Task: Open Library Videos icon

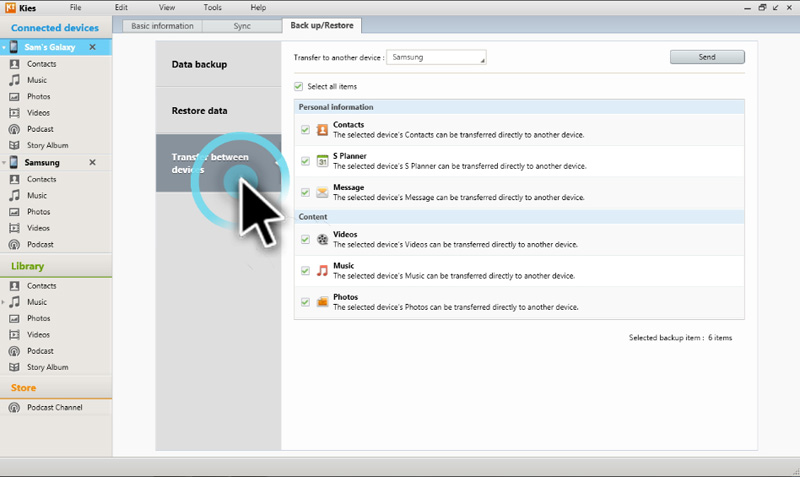Action: 14,335
